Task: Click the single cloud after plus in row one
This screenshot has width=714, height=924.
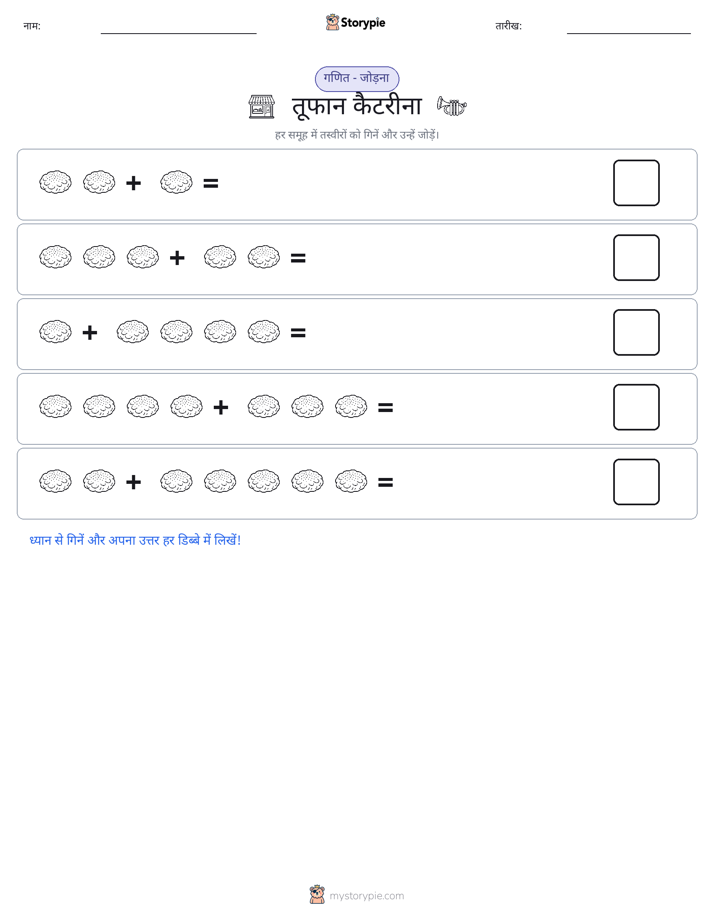Action: tap(176, 182)
